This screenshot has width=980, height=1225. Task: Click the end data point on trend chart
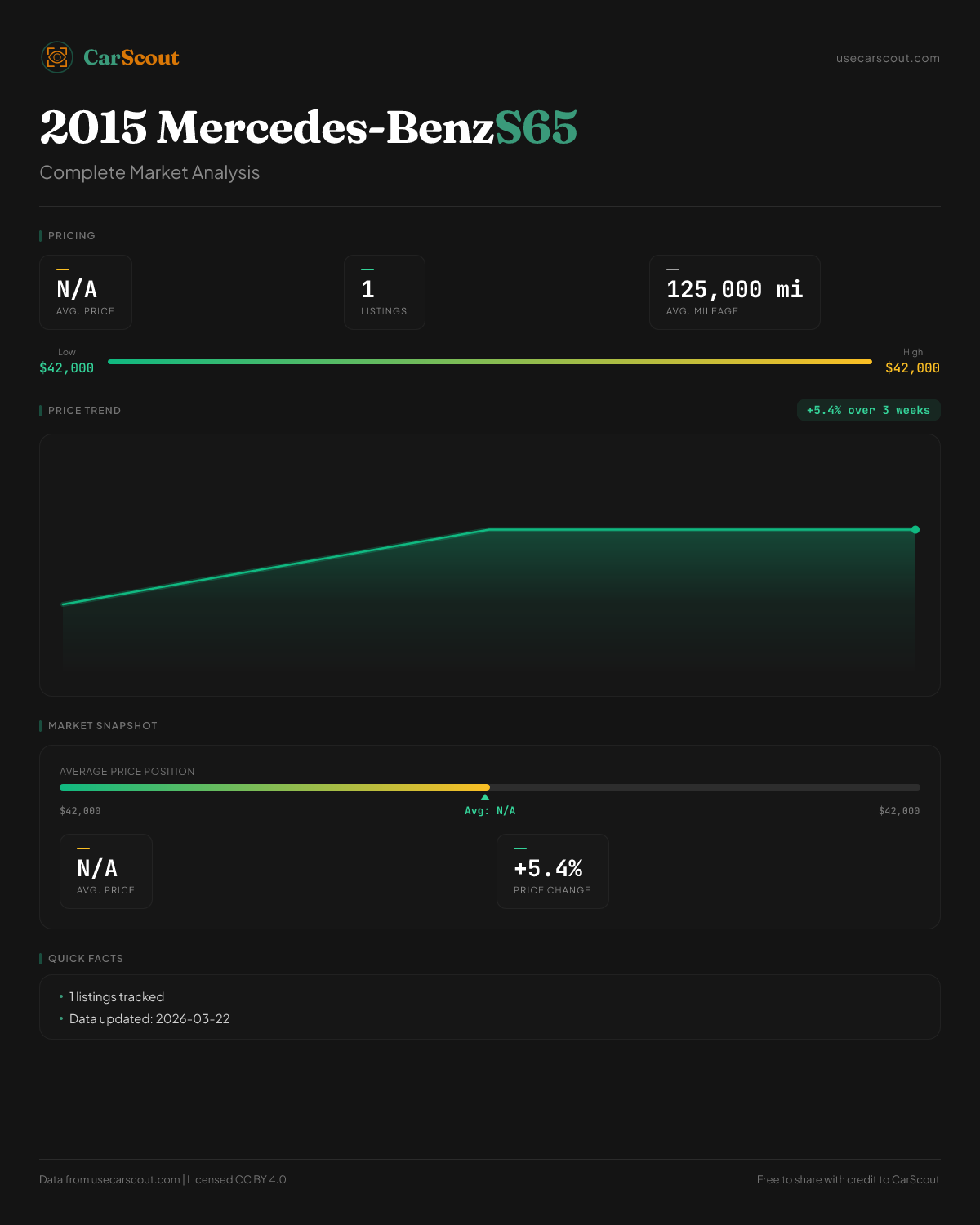915,530
